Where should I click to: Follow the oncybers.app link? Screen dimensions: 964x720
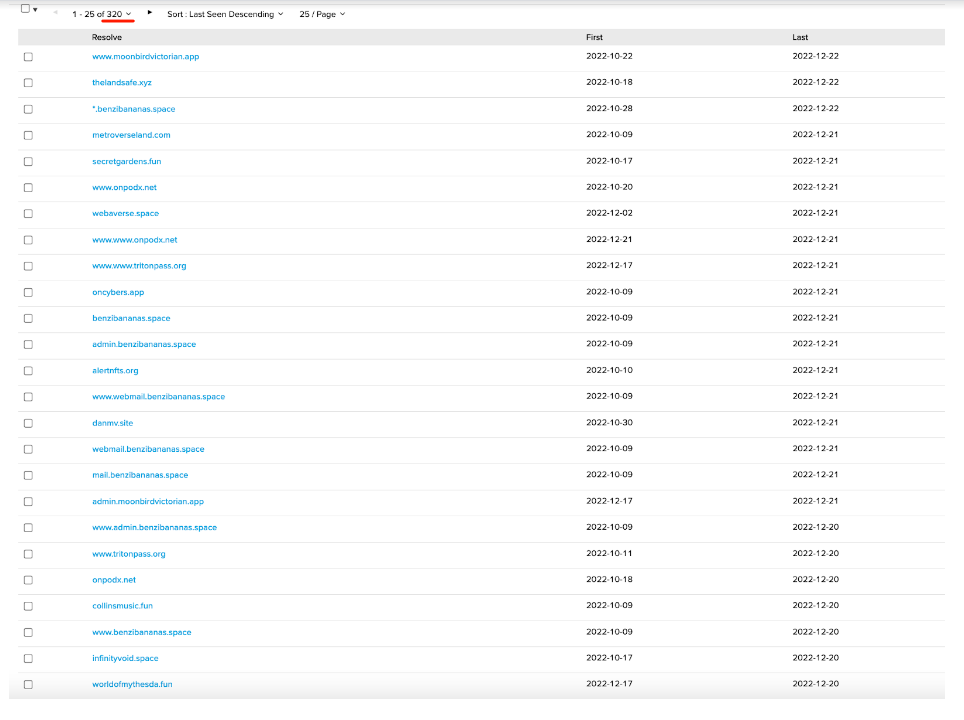[x=118, y=292]
